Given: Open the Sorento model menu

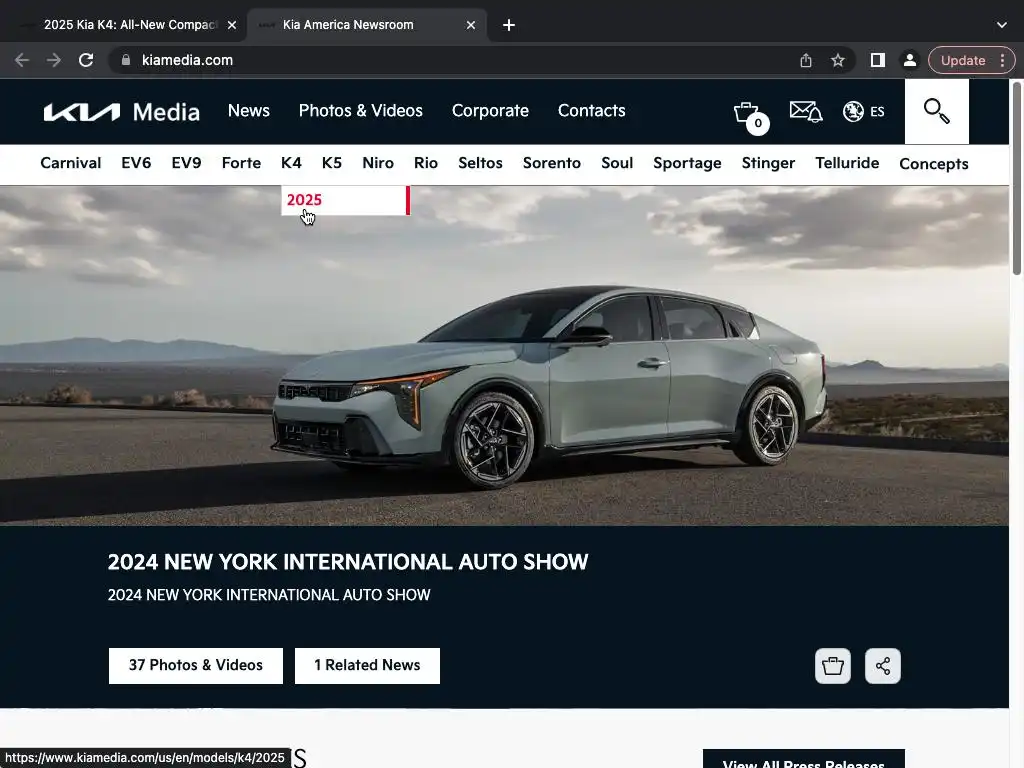Looking at the screenshot, I should click(x=552, y=163).
